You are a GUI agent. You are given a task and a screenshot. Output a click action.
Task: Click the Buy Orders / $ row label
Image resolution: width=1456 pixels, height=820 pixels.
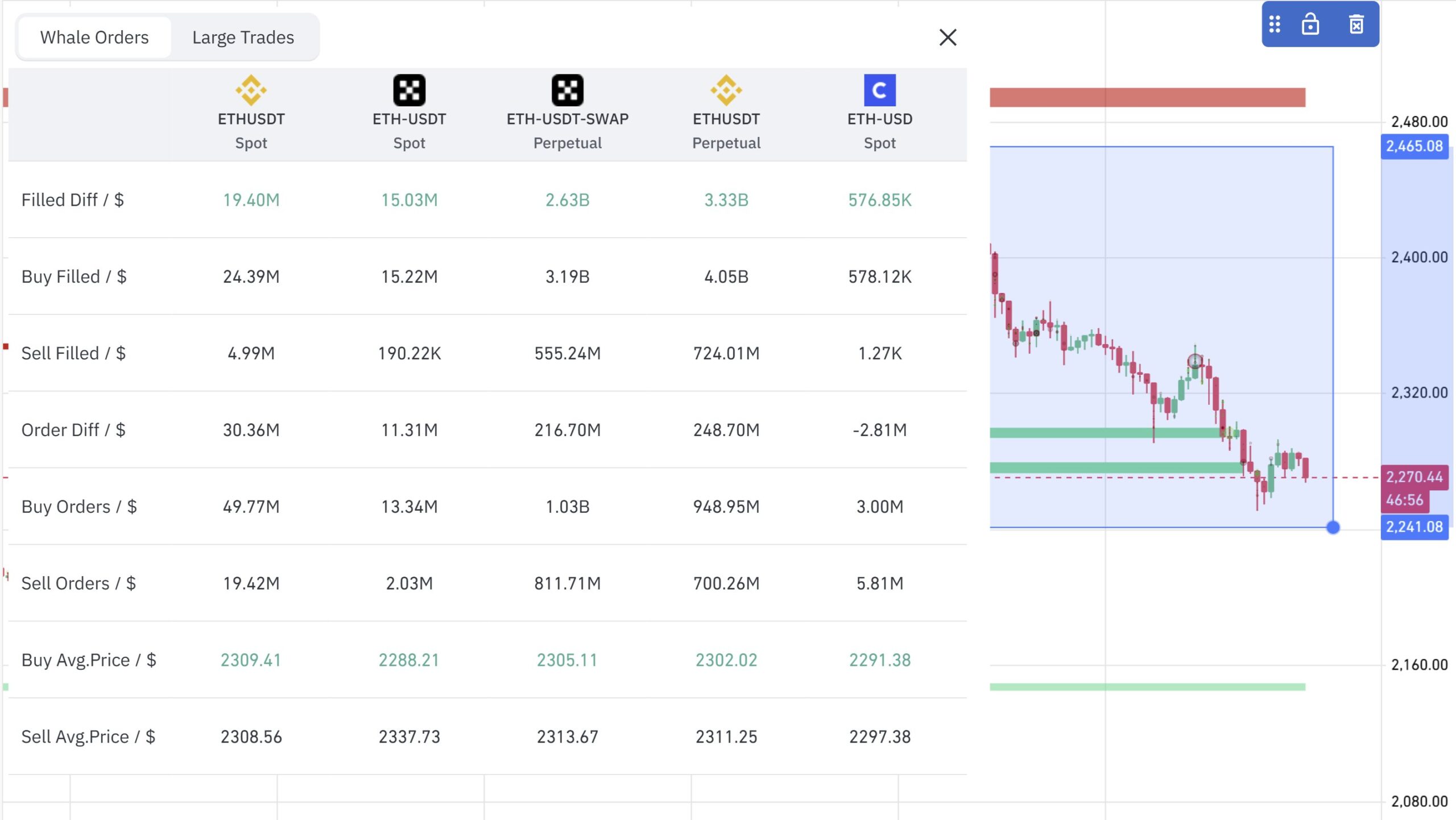click(x=79, y=507)
